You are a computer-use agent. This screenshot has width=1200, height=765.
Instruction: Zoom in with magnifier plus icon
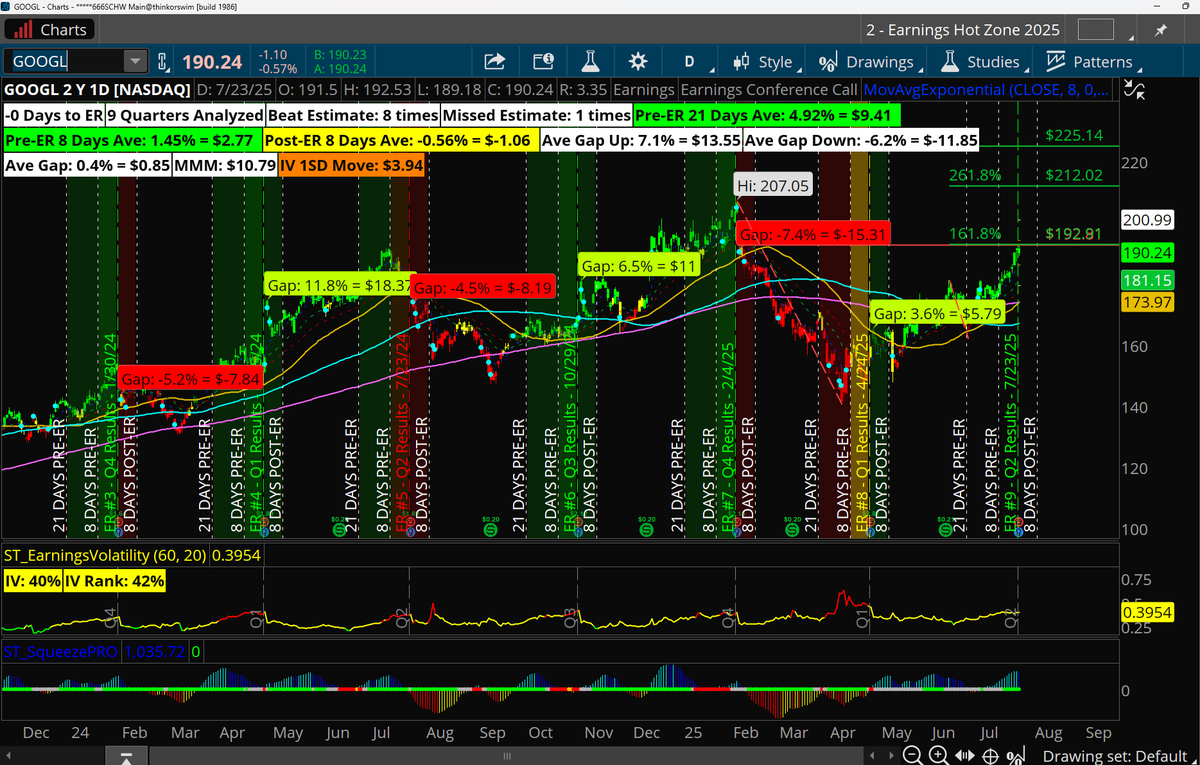point(938,755)
